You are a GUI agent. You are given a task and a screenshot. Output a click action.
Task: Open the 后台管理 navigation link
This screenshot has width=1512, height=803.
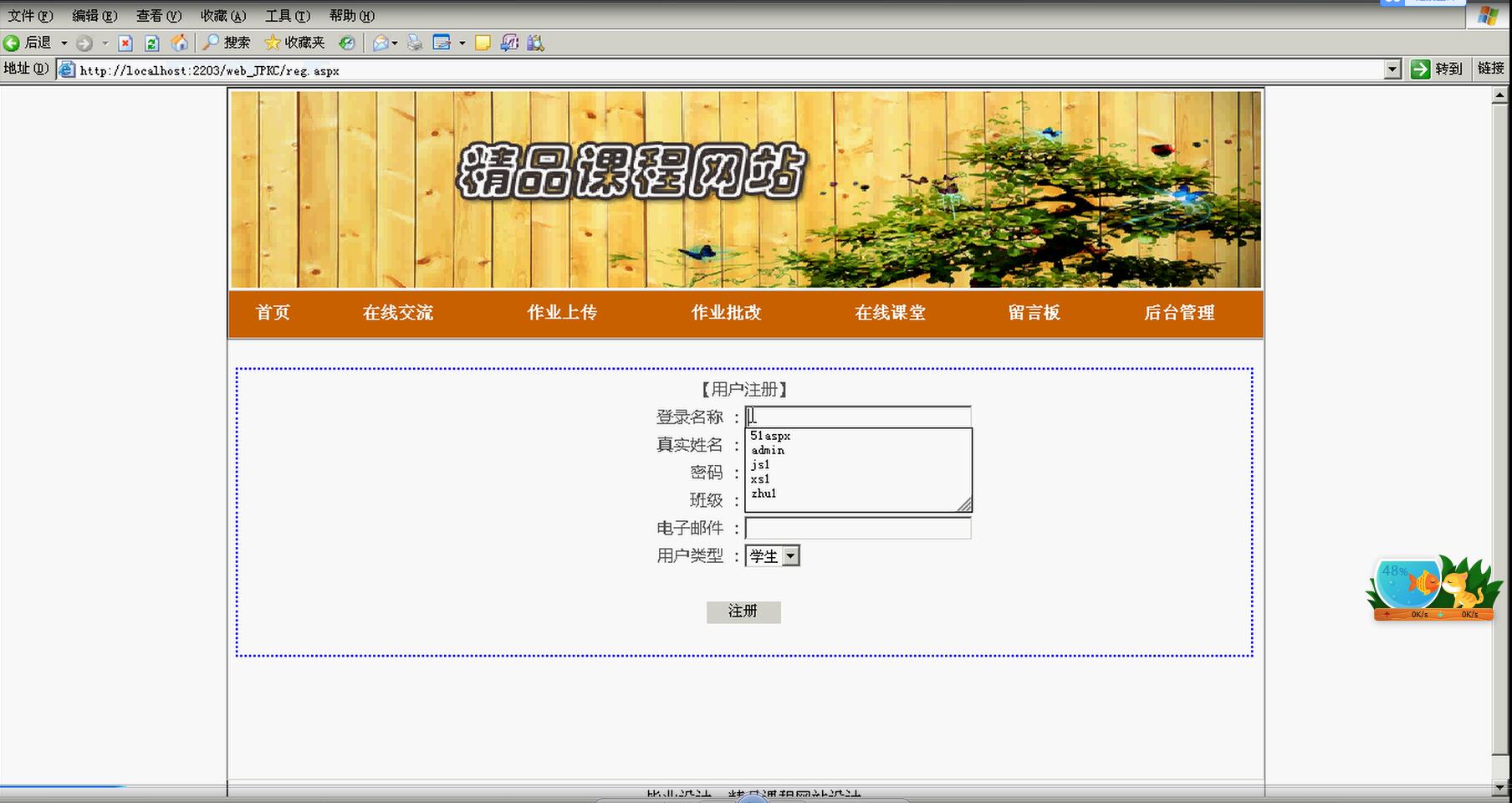coord(1179,313)
